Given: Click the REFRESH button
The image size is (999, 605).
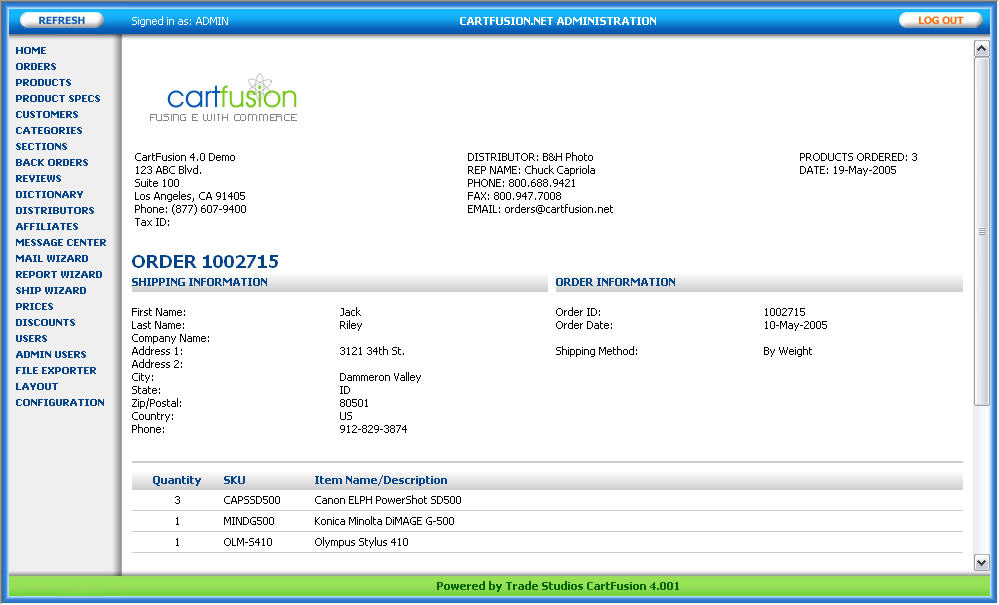Looking at the screenshot, I should point(62,20).
